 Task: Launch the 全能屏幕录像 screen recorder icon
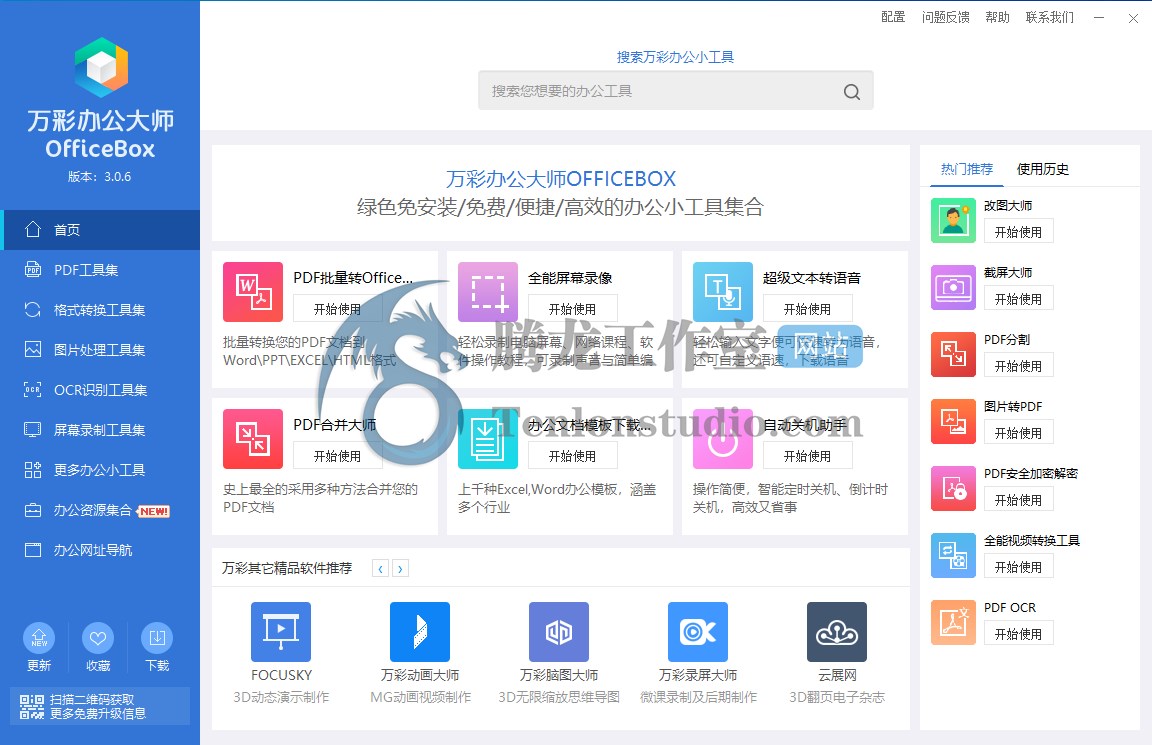click(x=488, y=292)
